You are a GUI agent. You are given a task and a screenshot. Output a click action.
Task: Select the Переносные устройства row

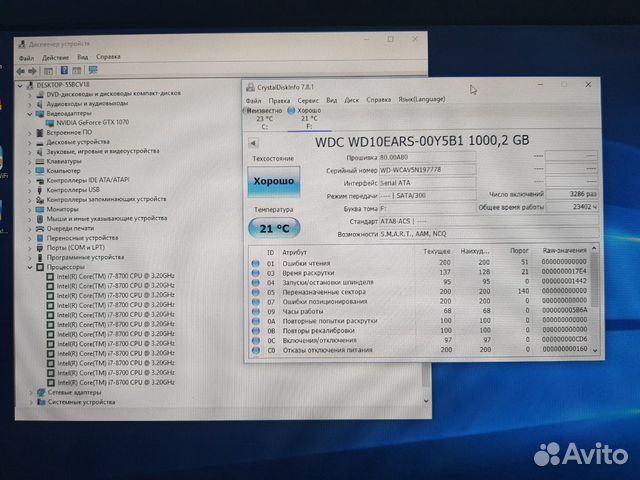[82, 238]
